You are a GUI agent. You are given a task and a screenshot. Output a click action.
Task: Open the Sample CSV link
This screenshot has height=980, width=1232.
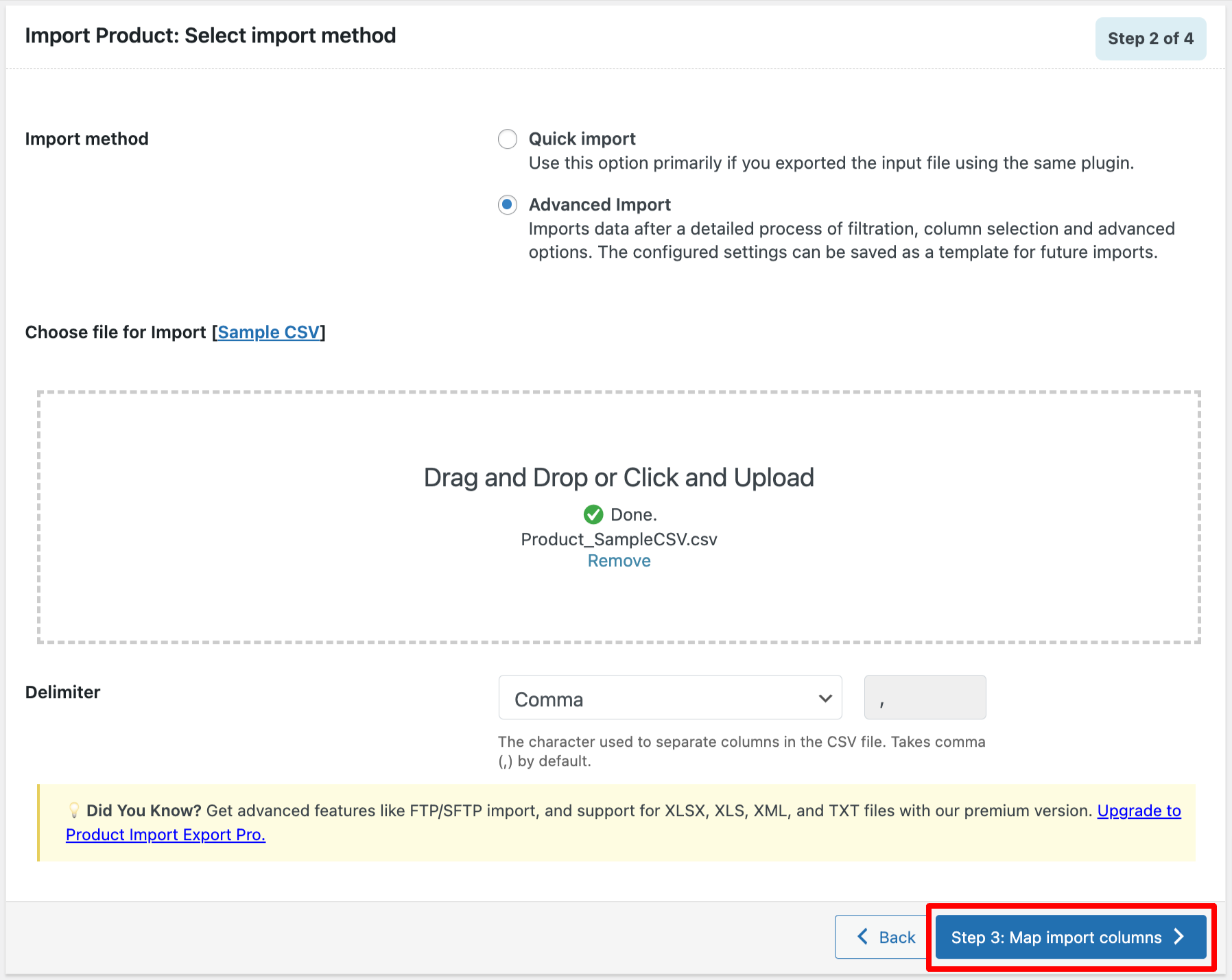tap(269, 332)
